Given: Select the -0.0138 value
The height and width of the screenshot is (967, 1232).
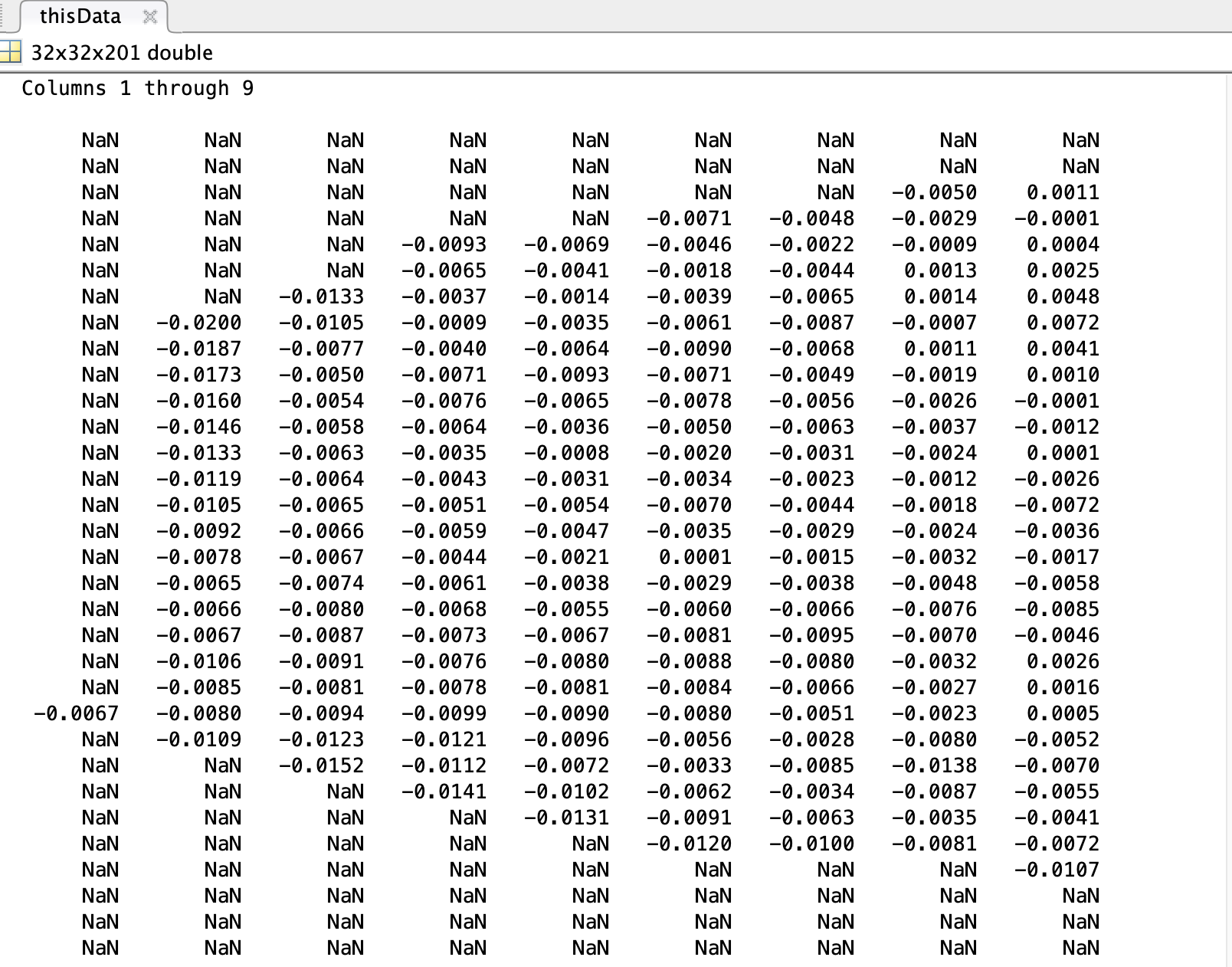Looking at the screenshot, I should tap(935, 765).
